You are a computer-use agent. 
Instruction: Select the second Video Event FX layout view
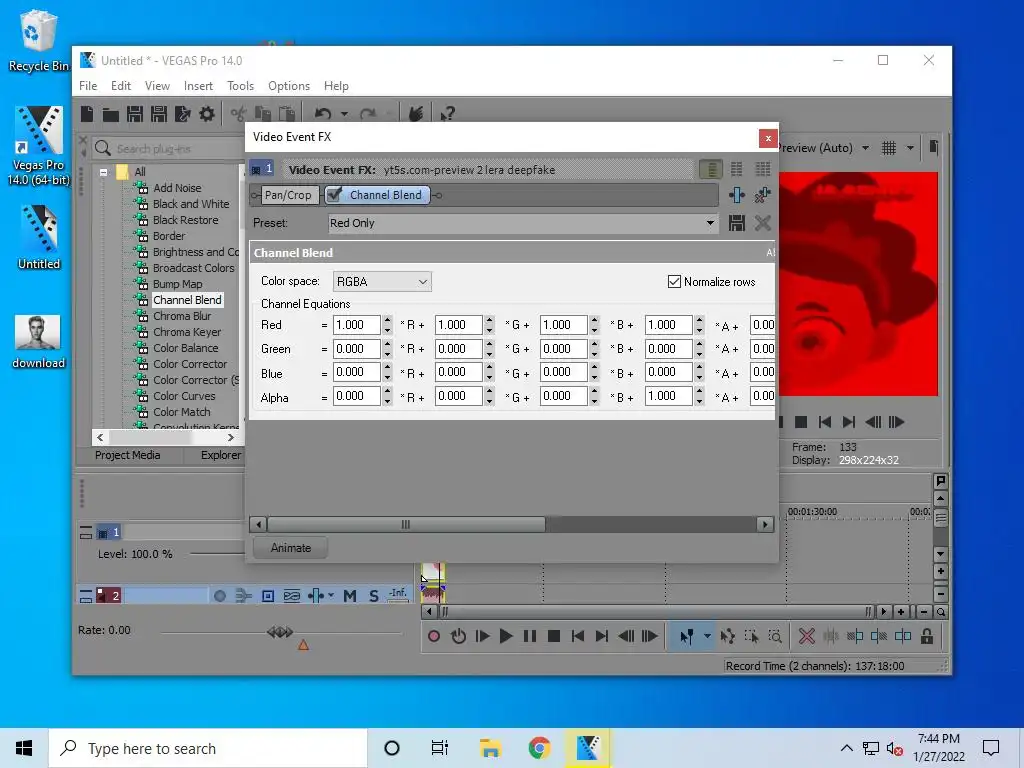point(737,170)
